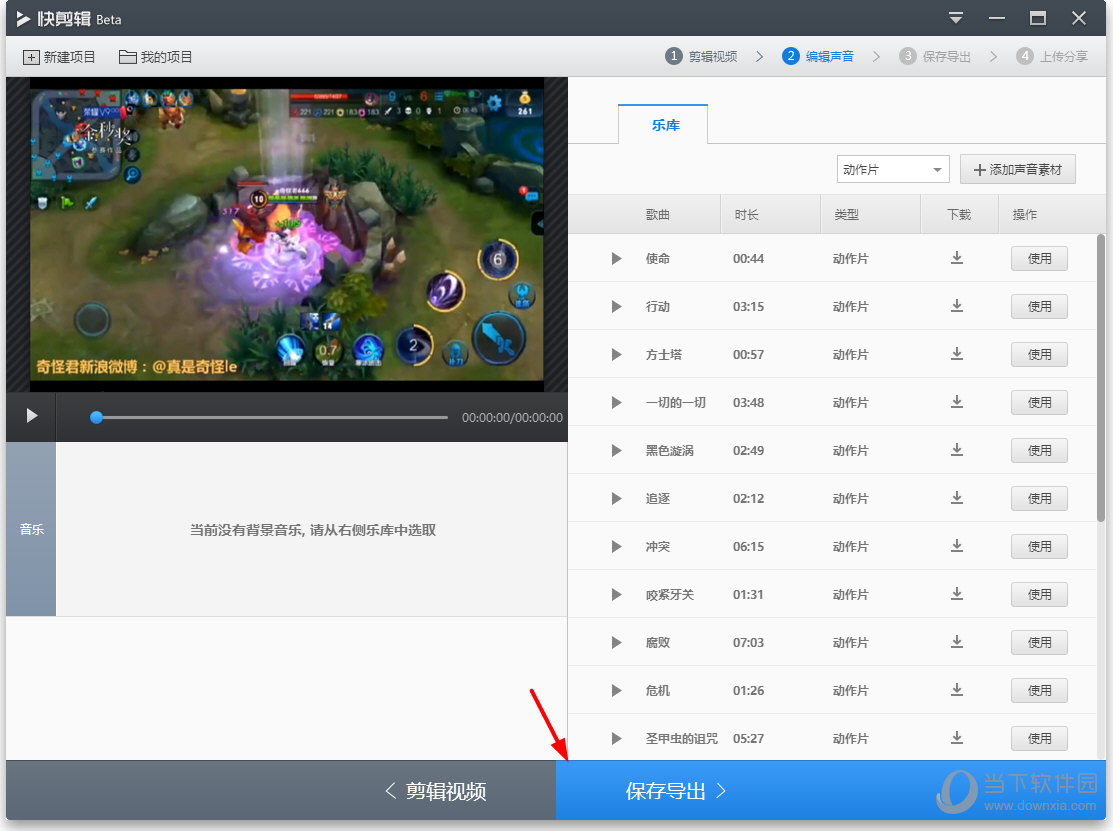The image size is (1113, 831).
Task: Click the 歌曲 column header
Action: coord(657,214)
